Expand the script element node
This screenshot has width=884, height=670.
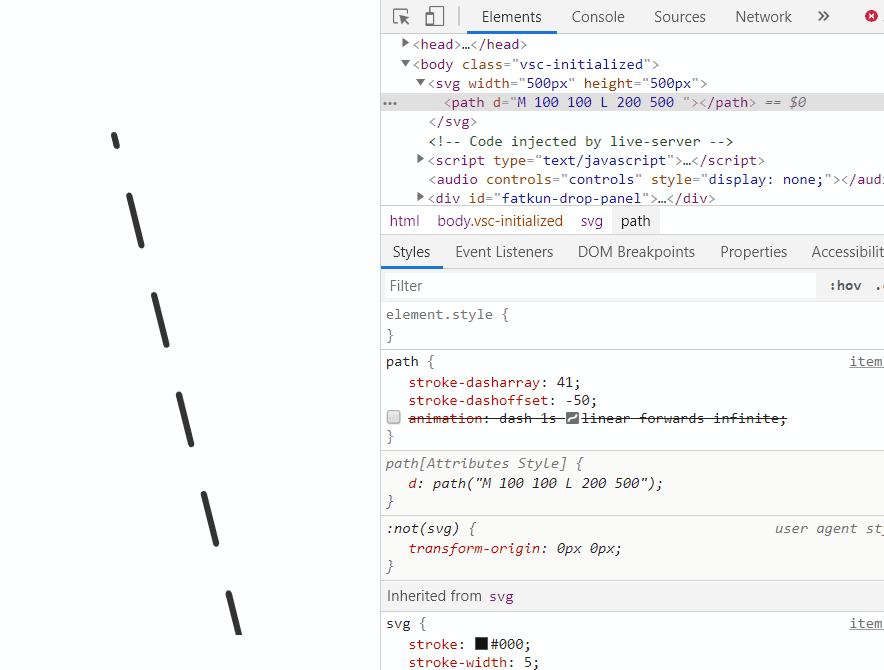coord(421,160)
